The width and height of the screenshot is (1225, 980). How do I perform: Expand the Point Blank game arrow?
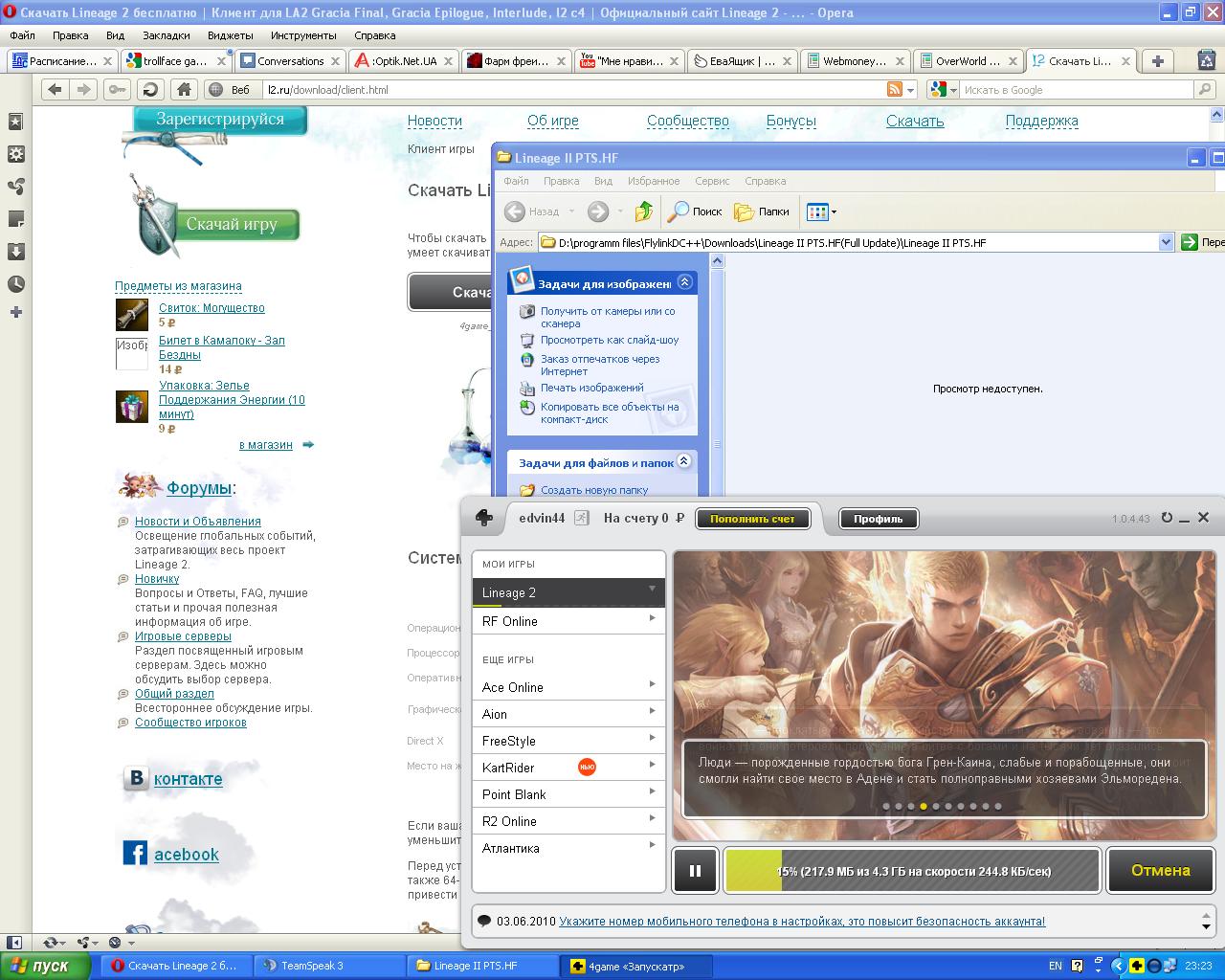[x=652, y=791]
